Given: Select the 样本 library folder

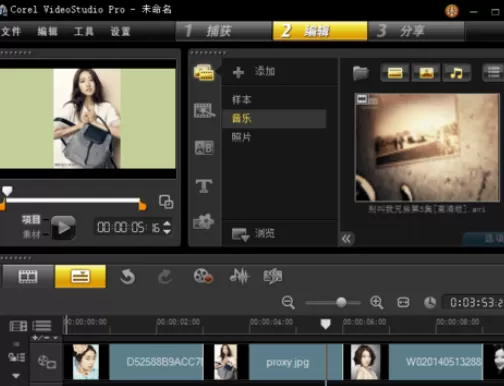Looking at the screenshot, I should [x=242, y=99].
